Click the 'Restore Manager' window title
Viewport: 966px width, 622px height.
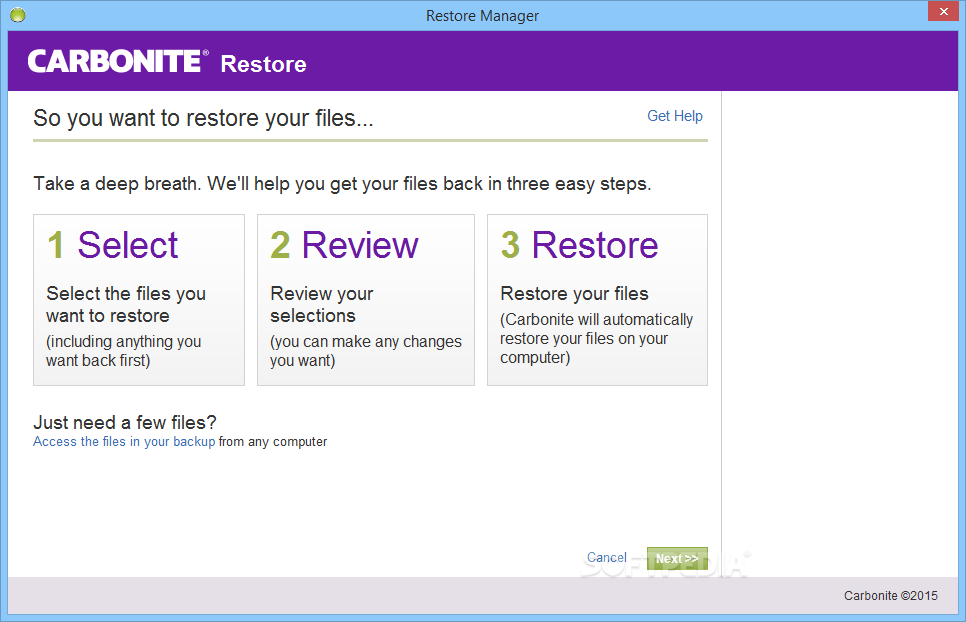click(482, 15)
